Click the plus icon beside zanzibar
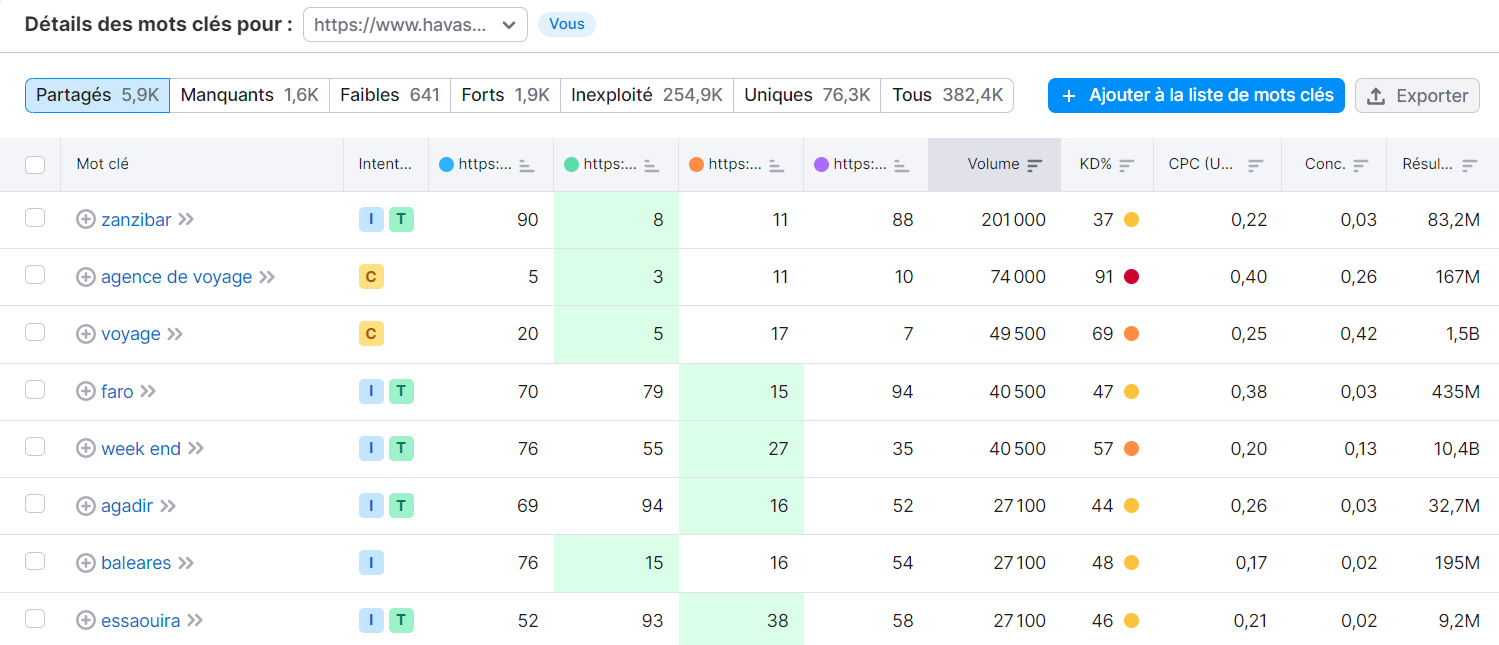Viewport: 1499px width, 645px height. pyautogui.click(x=86, y=219)
